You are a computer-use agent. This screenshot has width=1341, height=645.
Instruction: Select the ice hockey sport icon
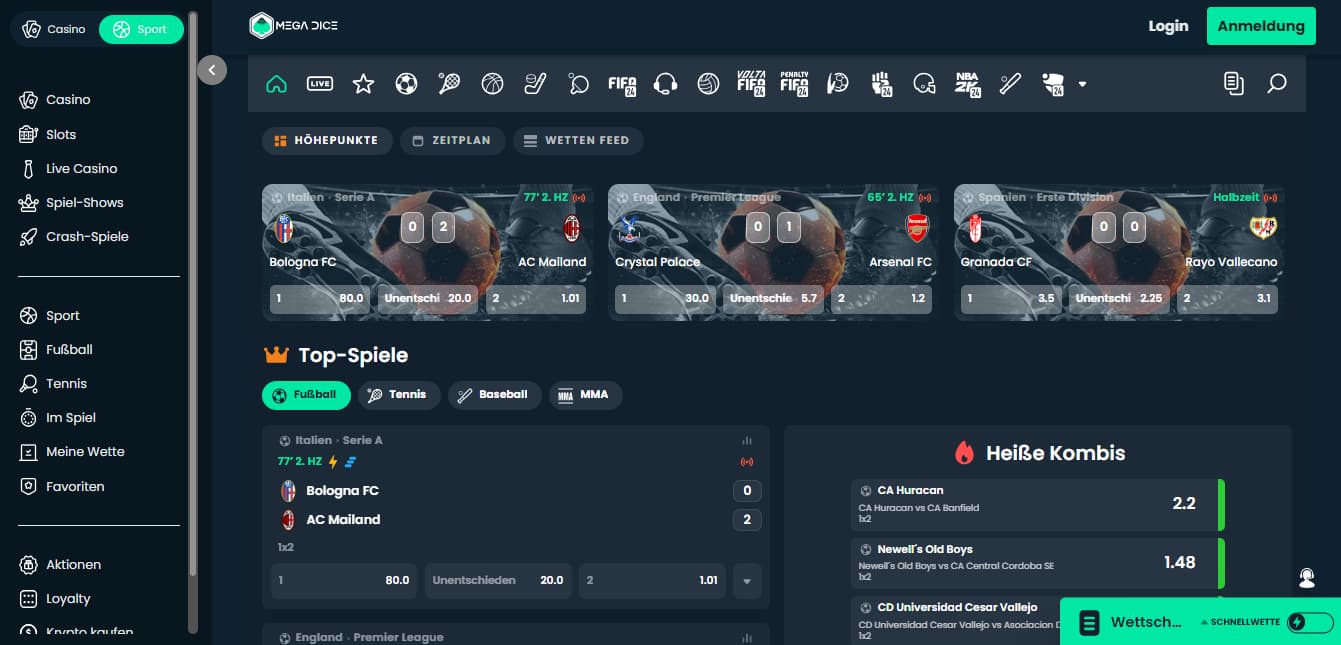536,84
